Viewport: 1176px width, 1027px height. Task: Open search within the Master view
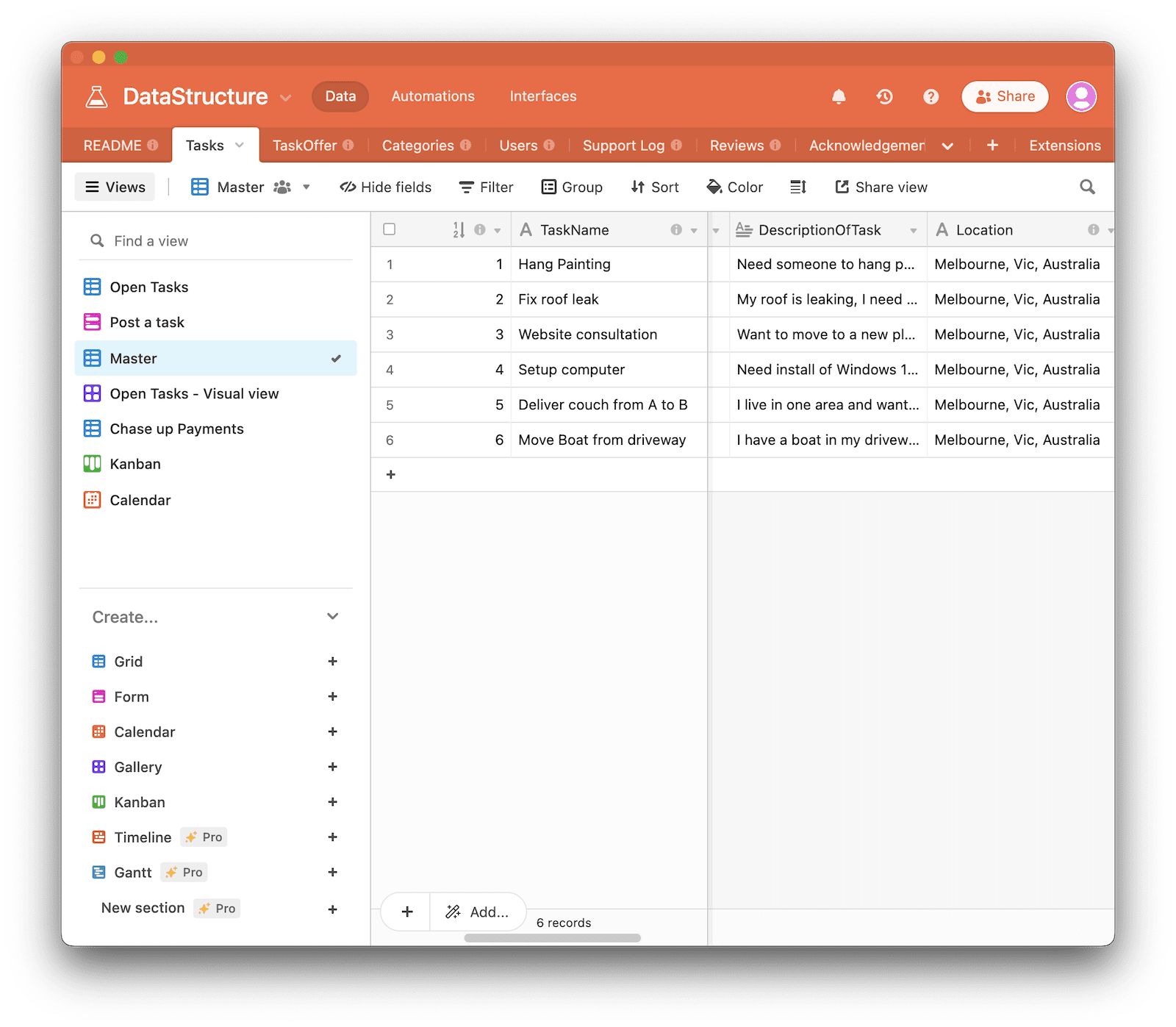[x=1087, y=187]
